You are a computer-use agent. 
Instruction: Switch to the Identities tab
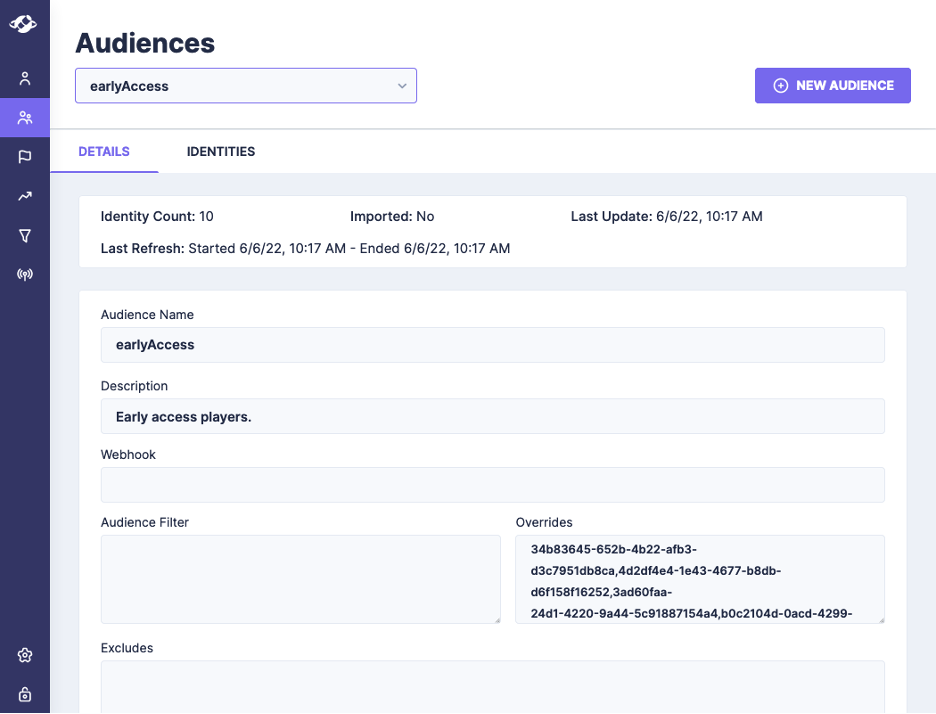tap(220, 152)
